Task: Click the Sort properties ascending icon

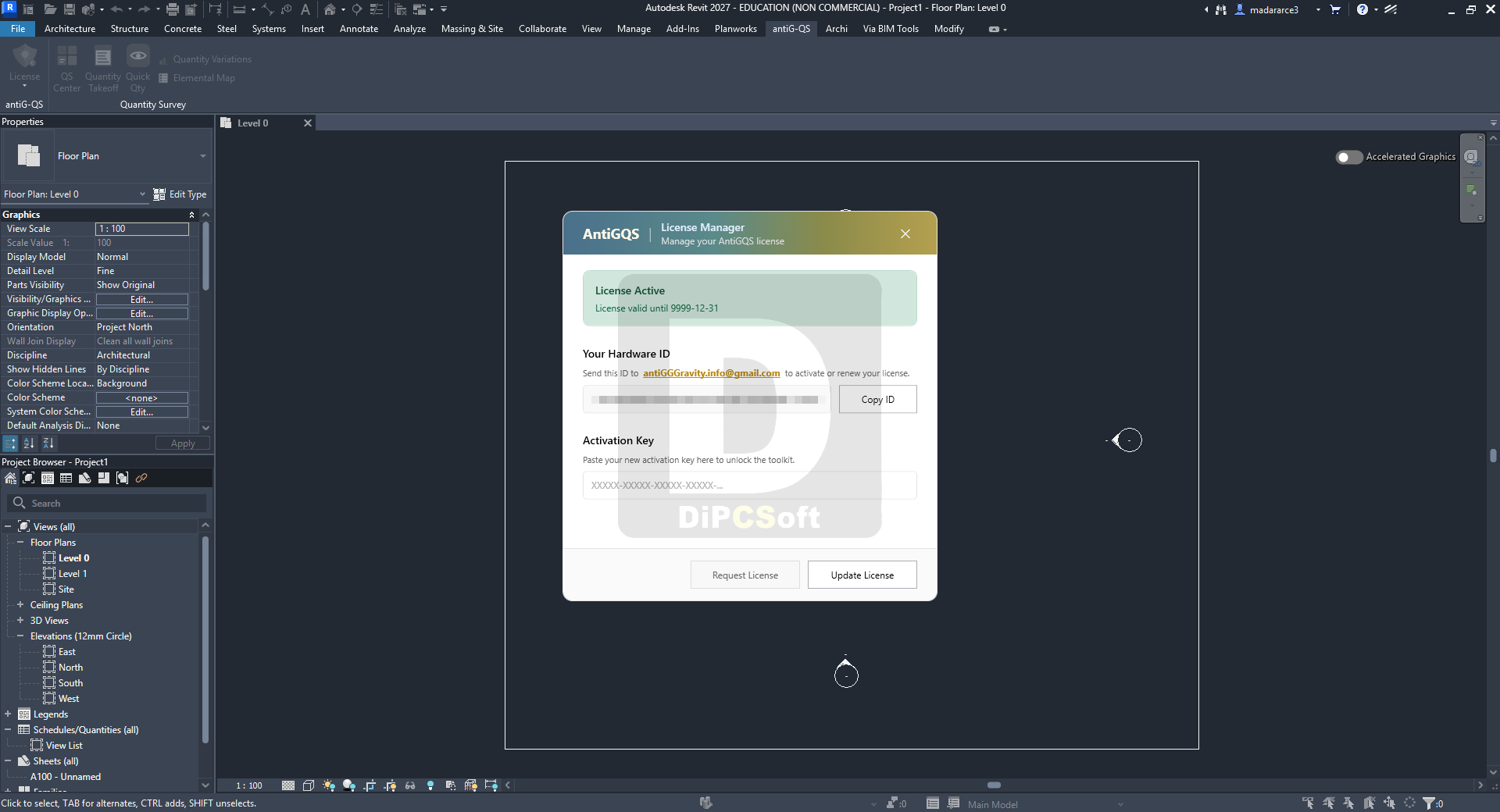Action: [x=29, y=443]
